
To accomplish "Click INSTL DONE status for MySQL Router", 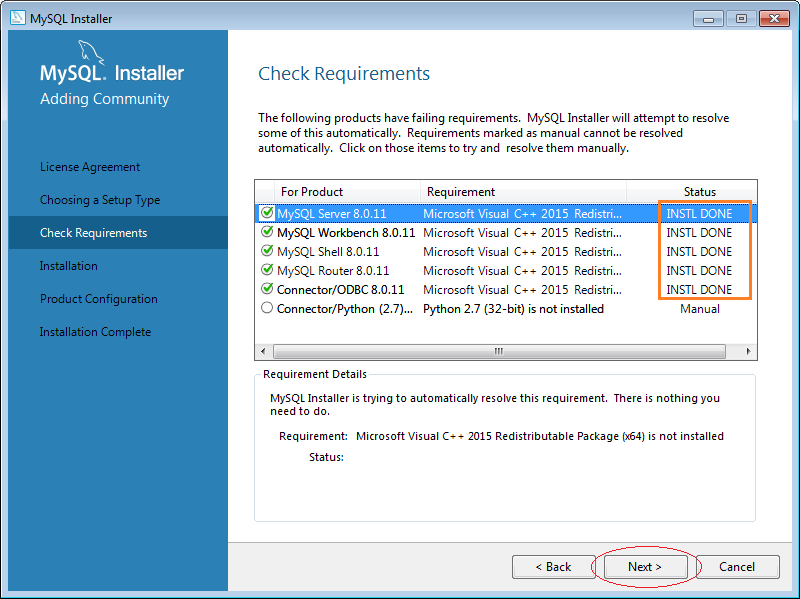I will (699, 270).
